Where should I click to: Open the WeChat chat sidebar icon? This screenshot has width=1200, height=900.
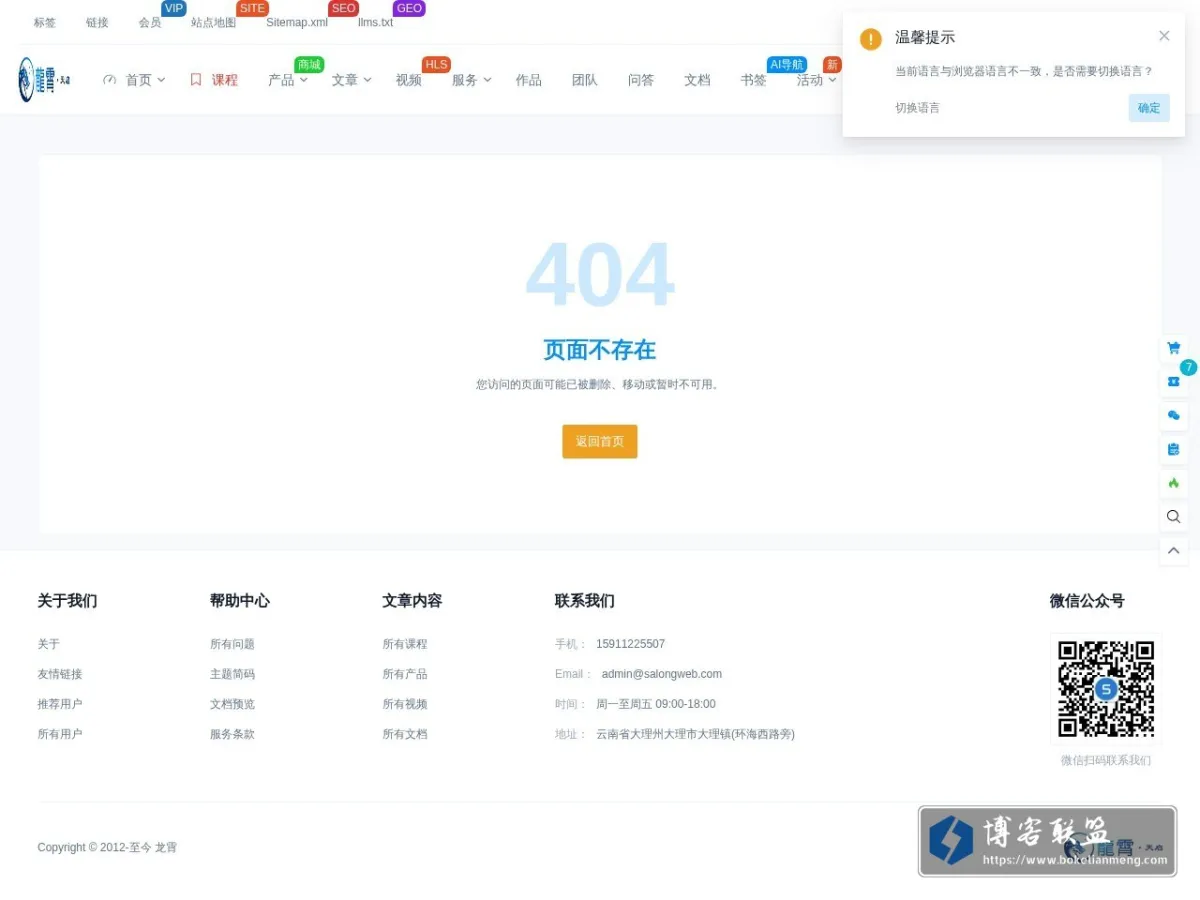(1174, 415)
